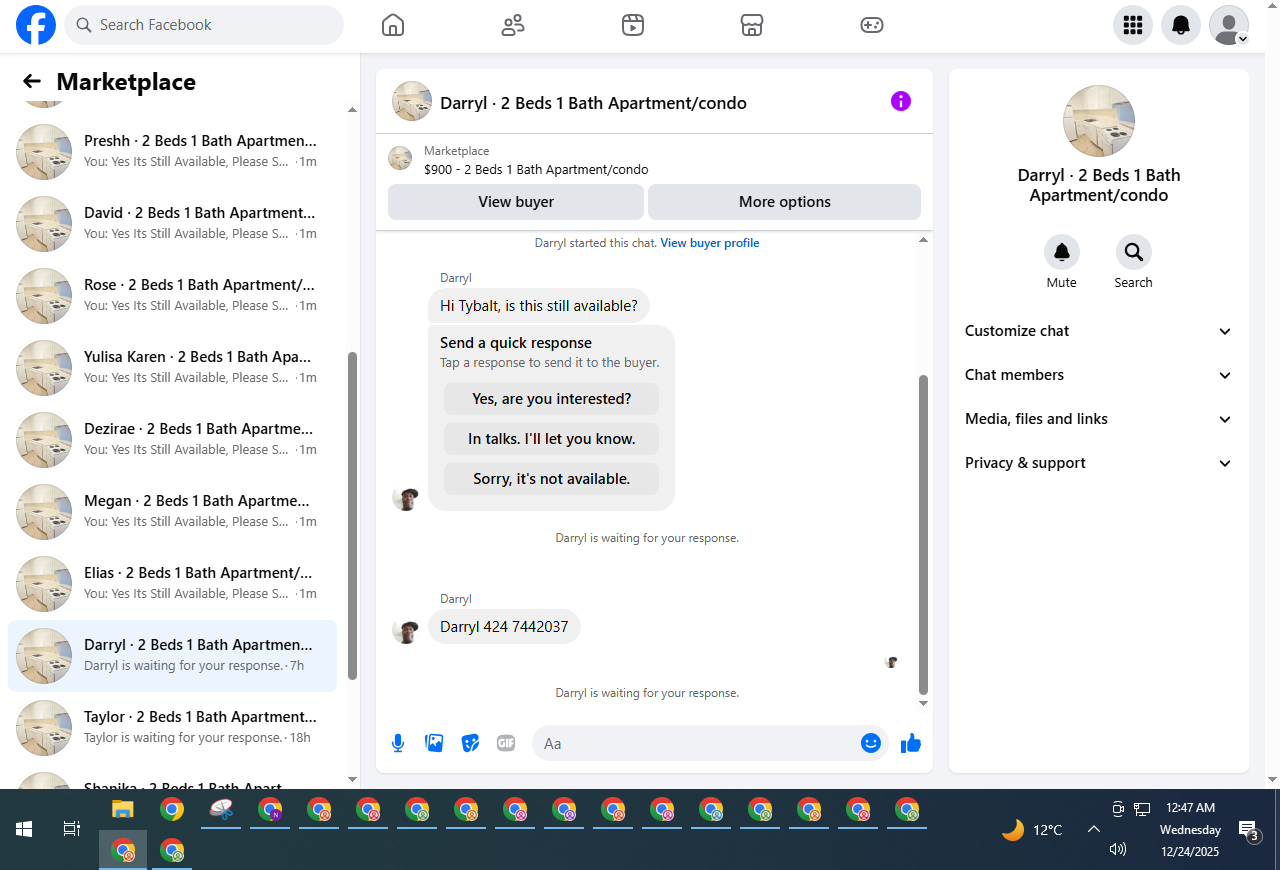Attach a photo with the image icon
The width and height of the screenshot is (1280, 870).
coord(434,743)
